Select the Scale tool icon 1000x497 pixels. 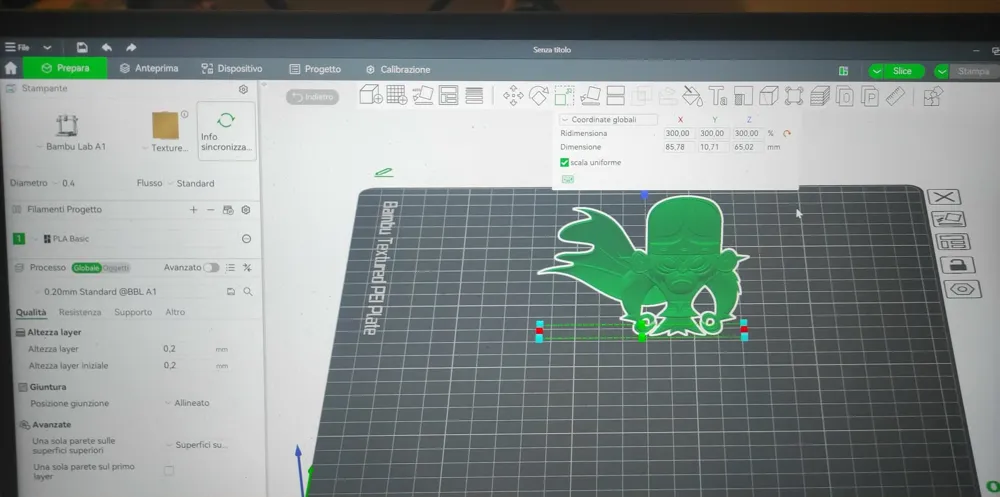(564, 96)
